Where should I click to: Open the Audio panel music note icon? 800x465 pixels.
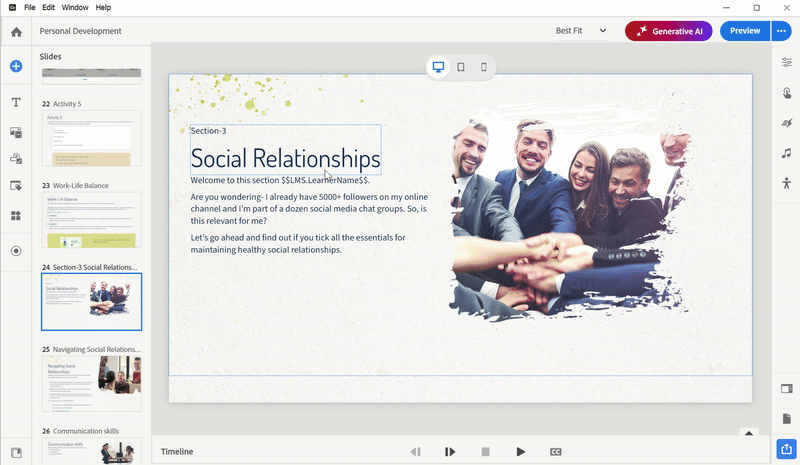pyautogui.click(x=786, y=153)
